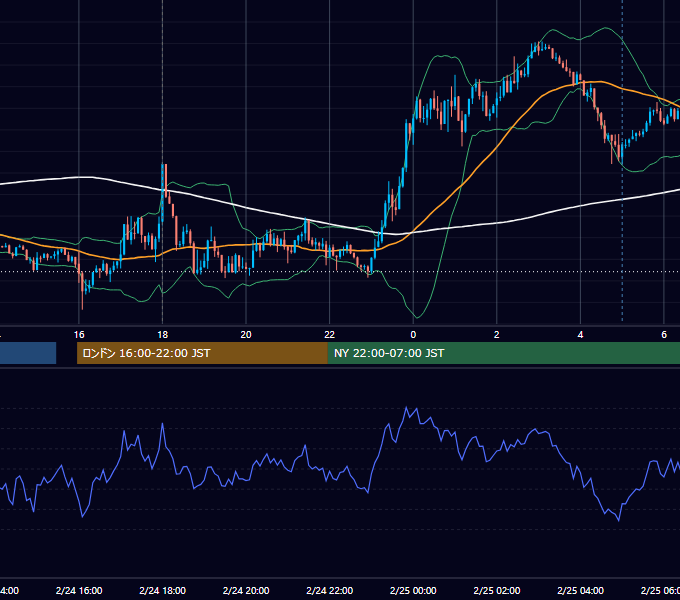Click the 2/24 16:00 time label
The height and width of the screenshot is (600, 680).
tap(79, 591)
